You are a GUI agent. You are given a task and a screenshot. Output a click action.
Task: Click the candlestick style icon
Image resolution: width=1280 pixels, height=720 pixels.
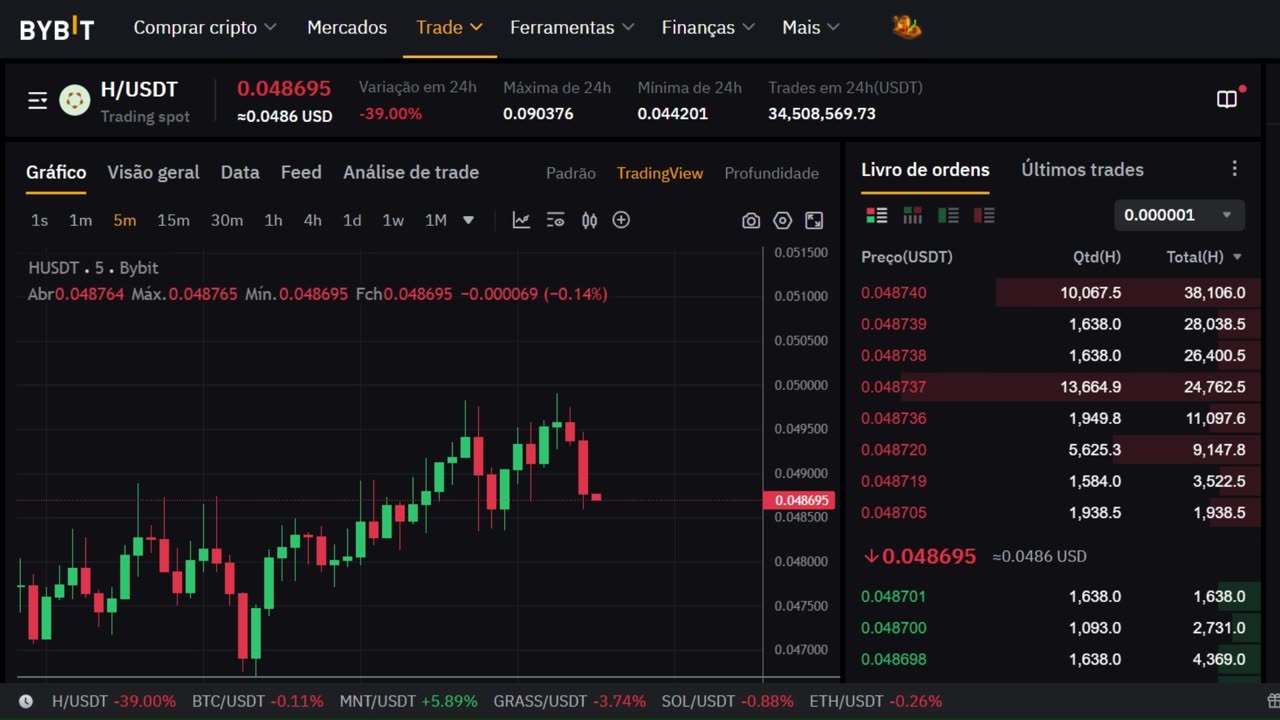[x=589, y=220]
